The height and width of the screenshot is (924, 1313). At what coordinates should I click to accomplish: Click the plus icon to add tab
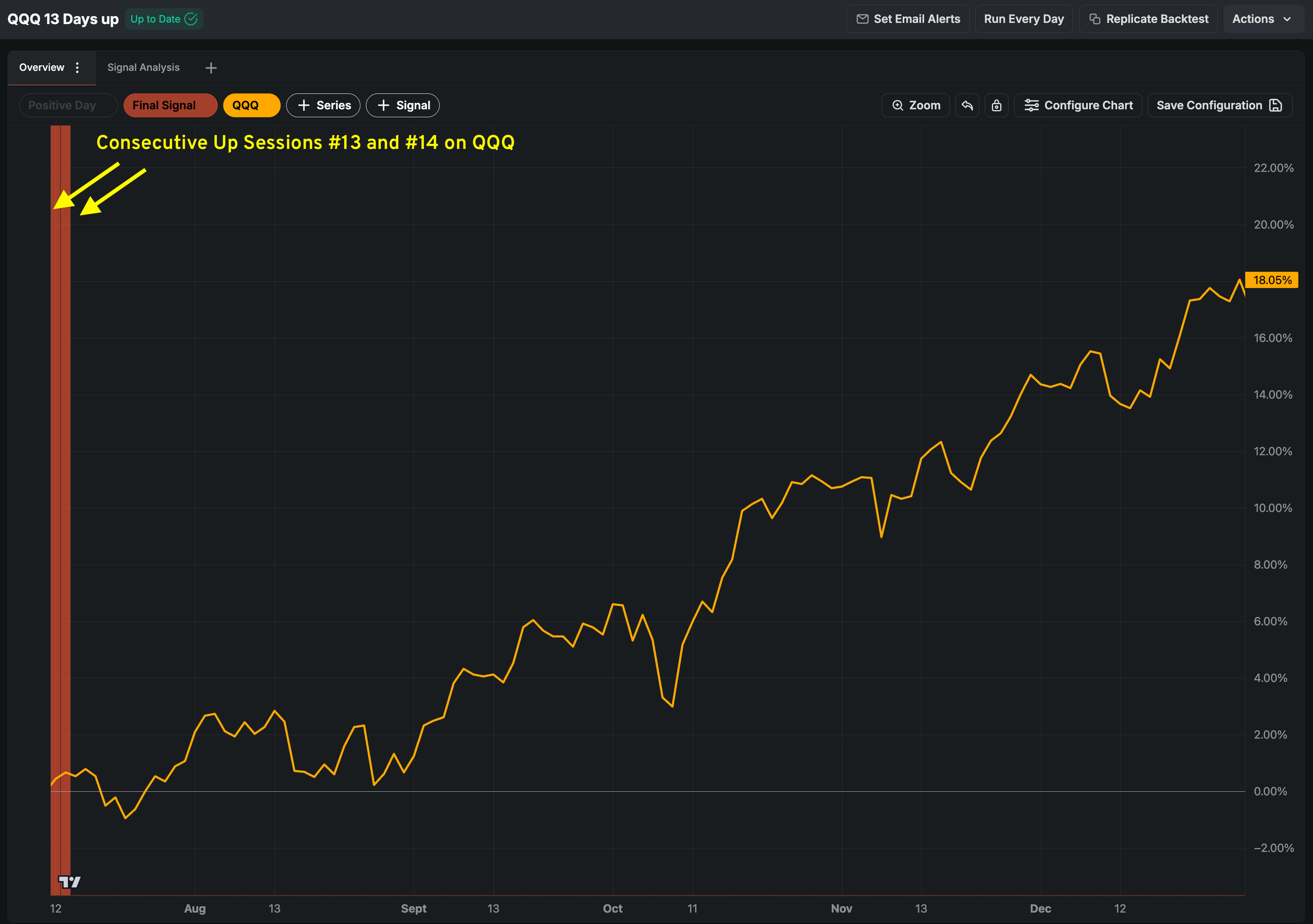[x=211, y=68]
